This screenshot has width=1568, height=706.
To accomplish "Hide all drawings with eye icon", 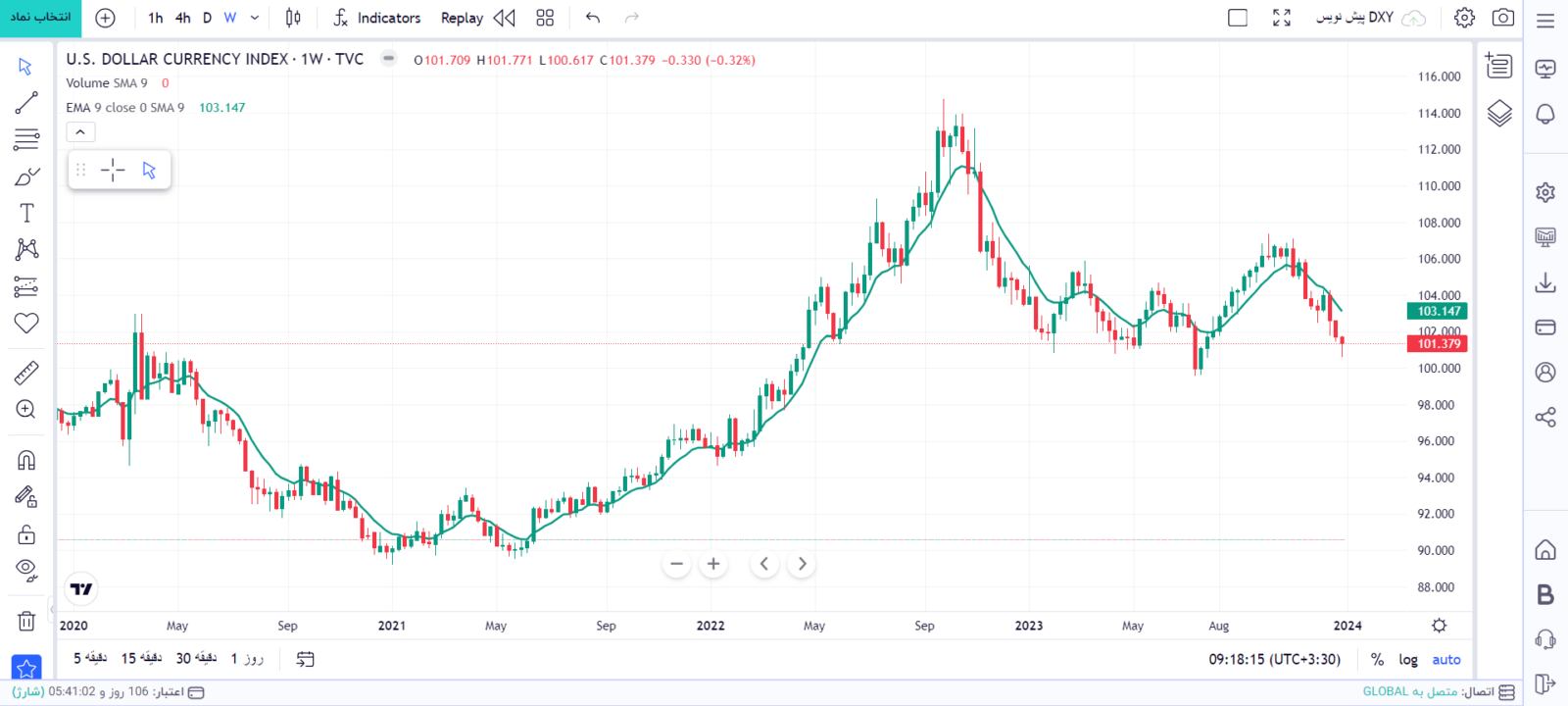I will point(26,570).
